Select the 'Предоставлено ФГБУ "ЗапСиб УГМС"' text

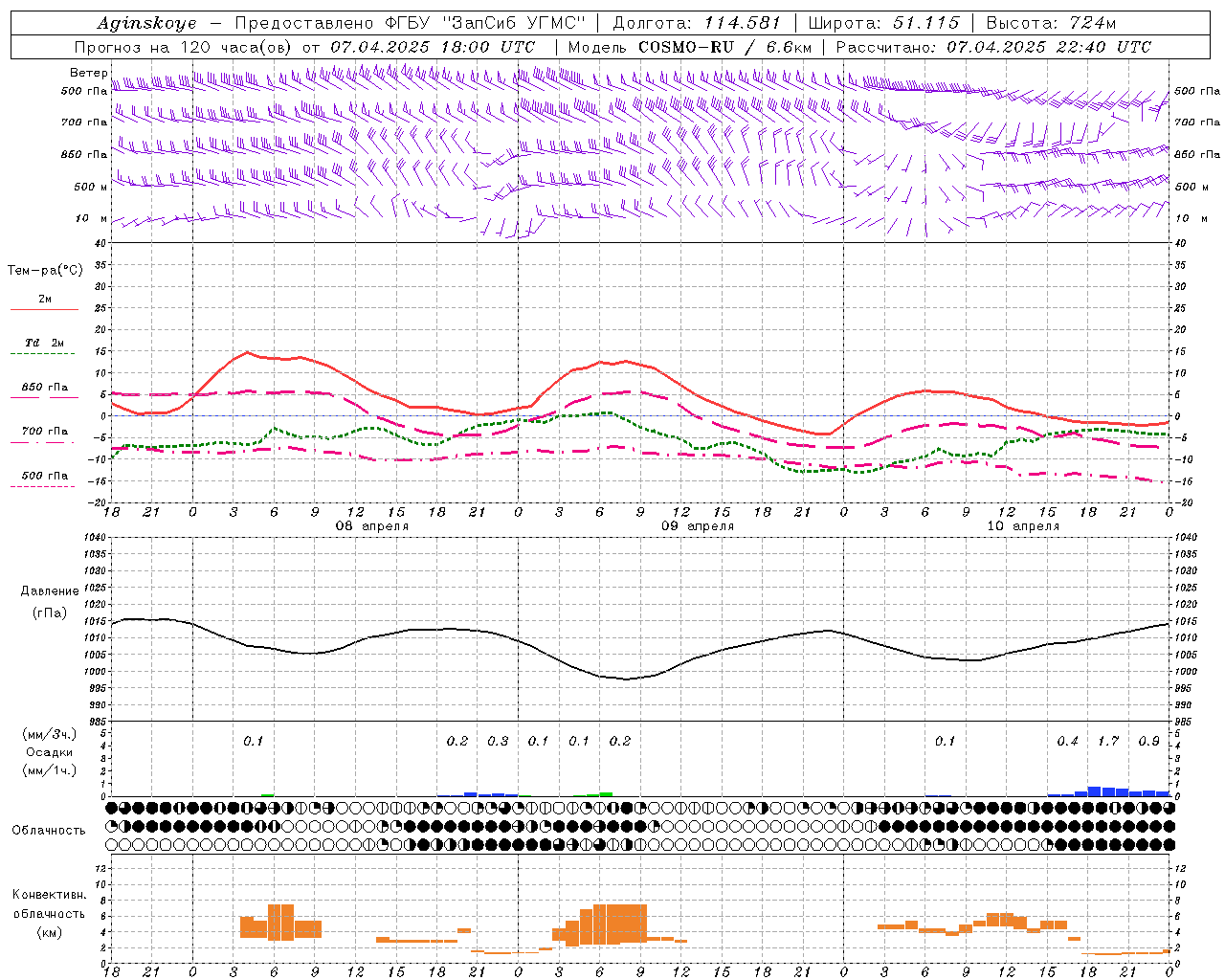[x=410, y=23]
